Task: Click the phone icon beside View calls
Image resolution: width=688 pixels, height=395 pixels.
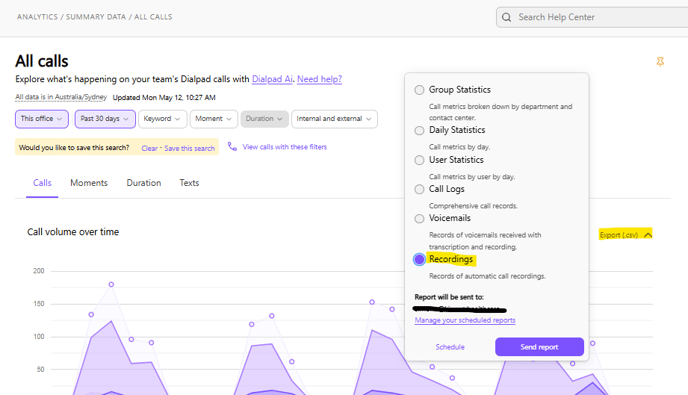Action: [x=232, y=147]
